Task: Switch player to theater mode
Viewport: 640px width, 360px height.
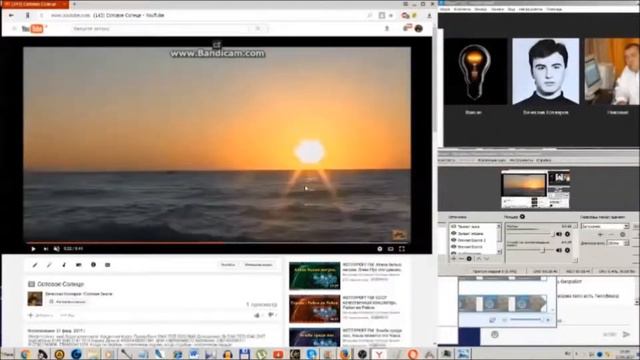Action: [391, 249]
